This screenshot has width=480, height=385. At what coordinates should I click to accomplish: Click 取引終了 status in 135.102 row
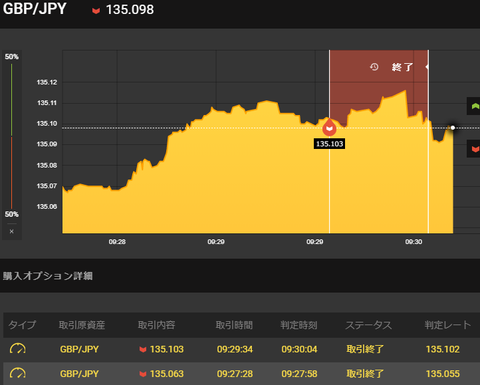tap(365, 349)
